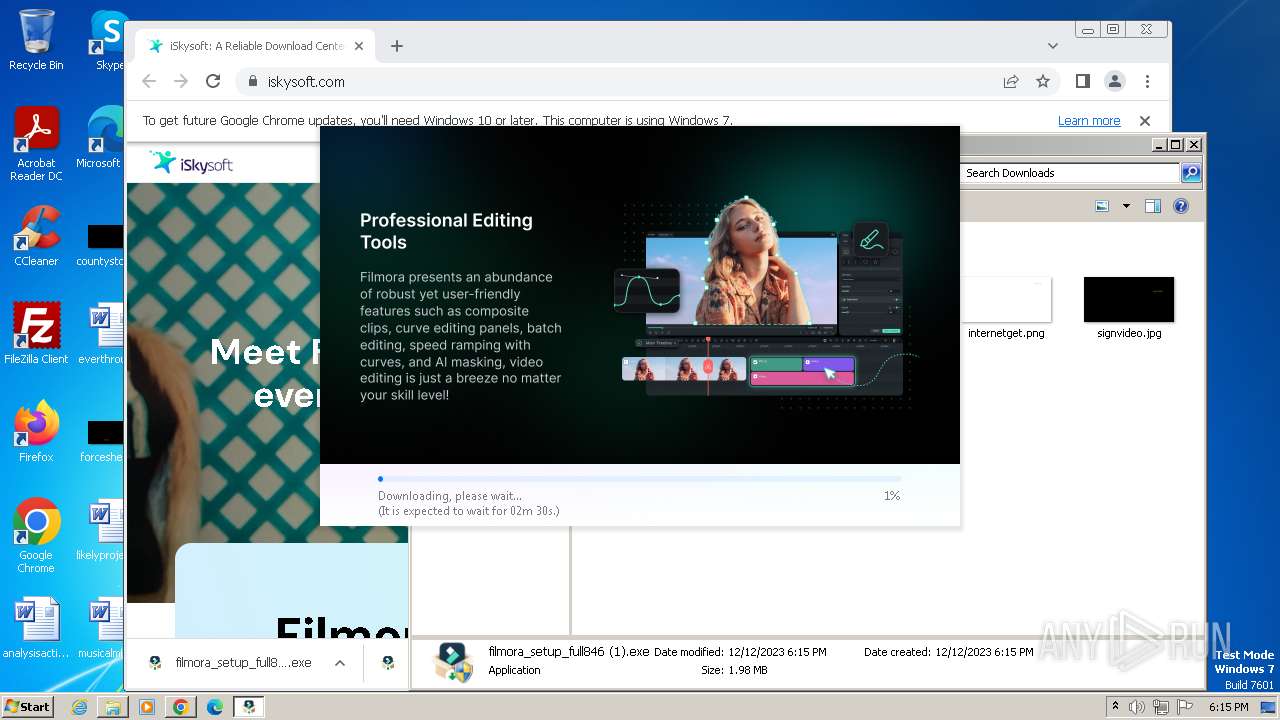The image size is (1280, 720).
Task: Open Action Center flag tray icon
Action: [x=1184, y=707]
